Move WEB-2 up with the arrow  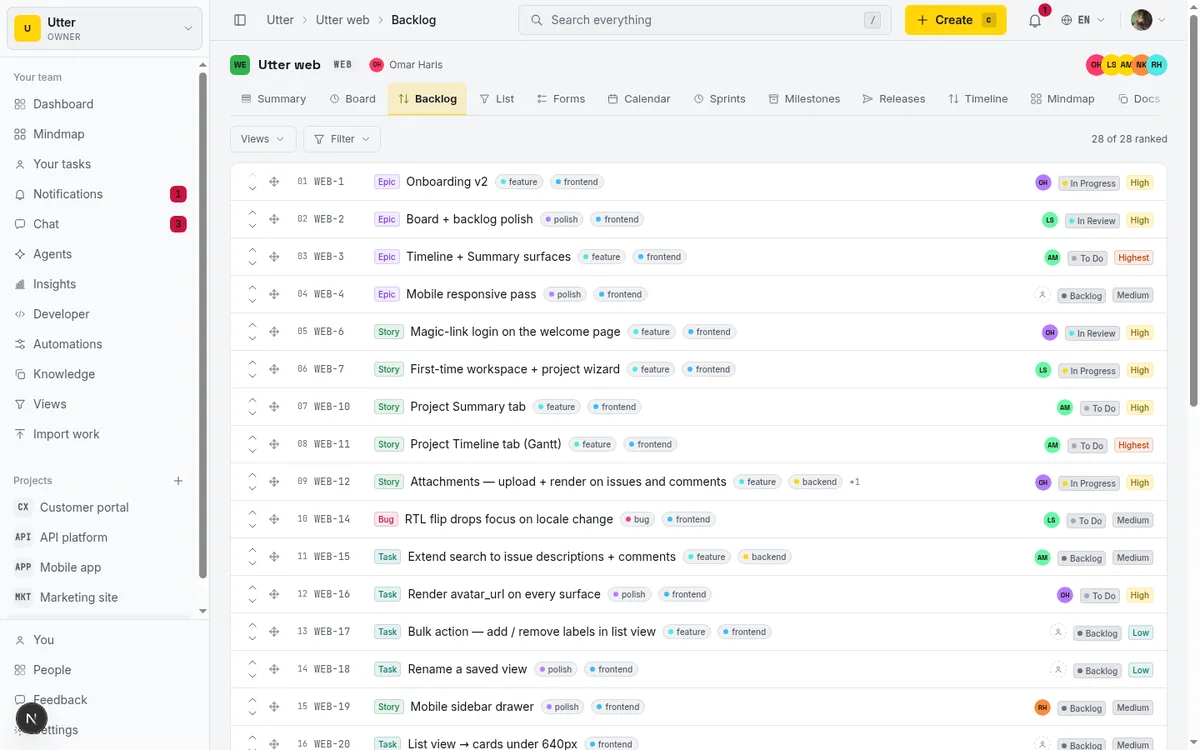tap(252, 214)
